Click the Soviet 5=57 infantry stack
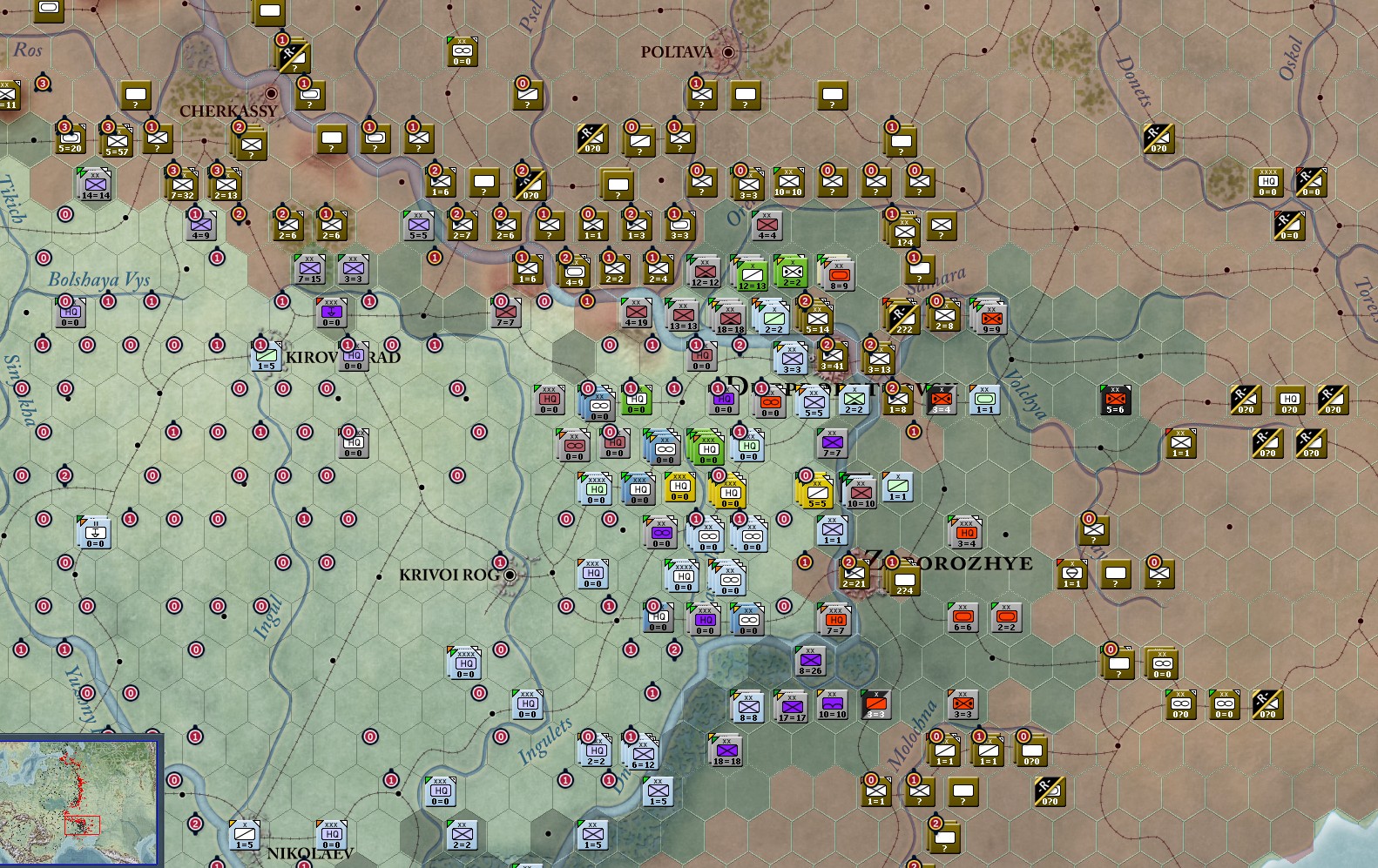 [x=117, y=141]
